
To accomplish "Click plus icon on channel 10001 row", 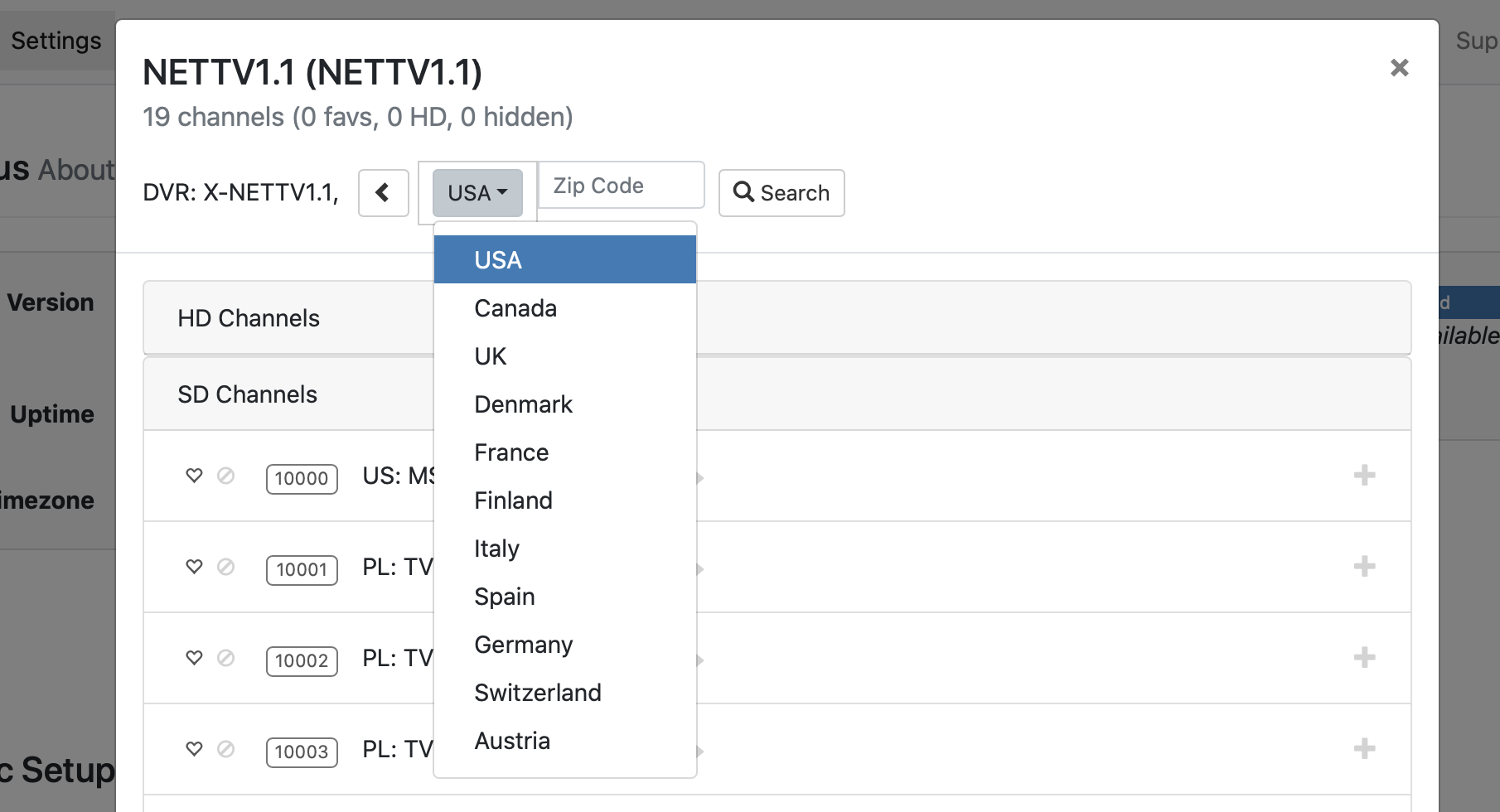I will pos(1364,567).
